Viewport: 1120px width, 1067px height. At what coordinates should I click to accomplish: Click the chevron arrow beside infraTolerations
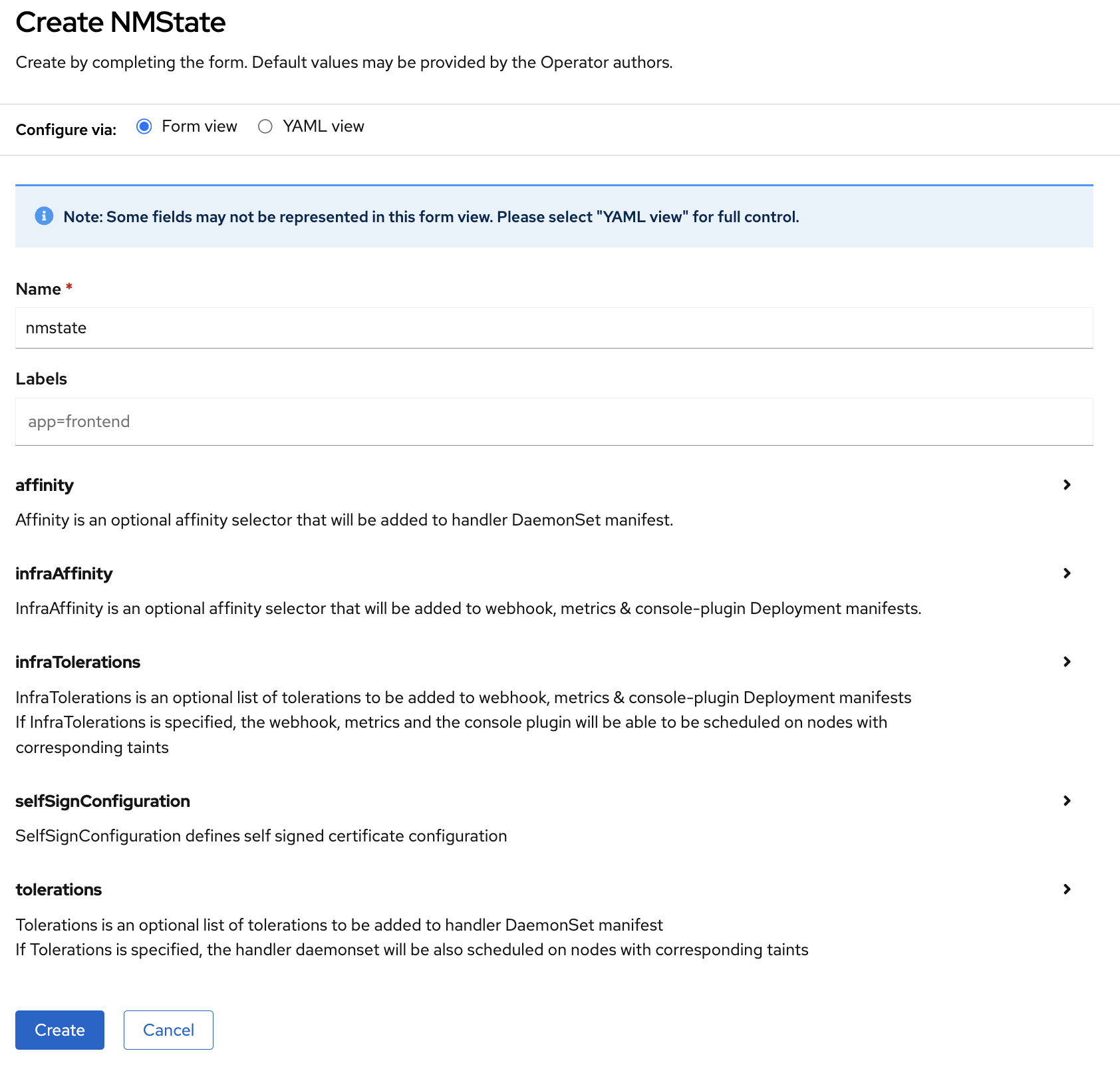click(x=1067, y=662)
